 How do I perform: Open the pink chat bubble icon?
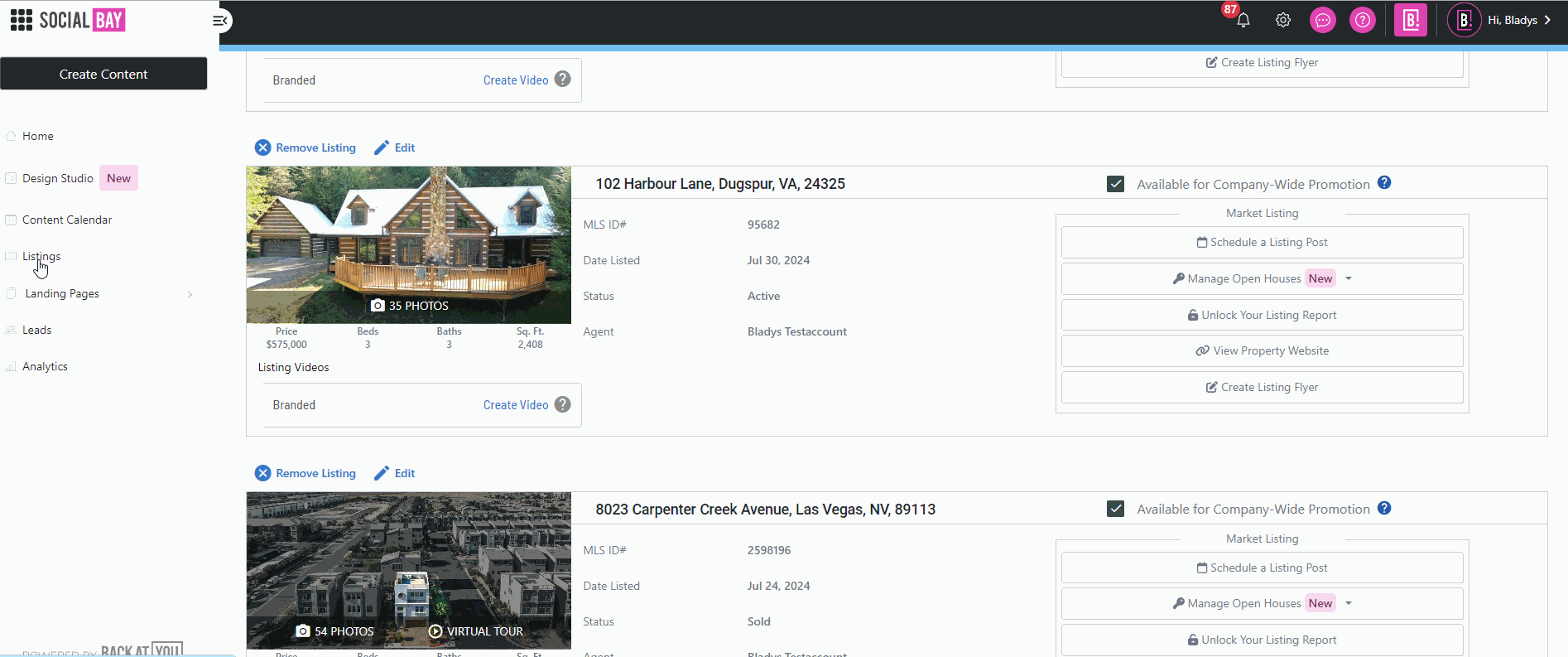1323,20
